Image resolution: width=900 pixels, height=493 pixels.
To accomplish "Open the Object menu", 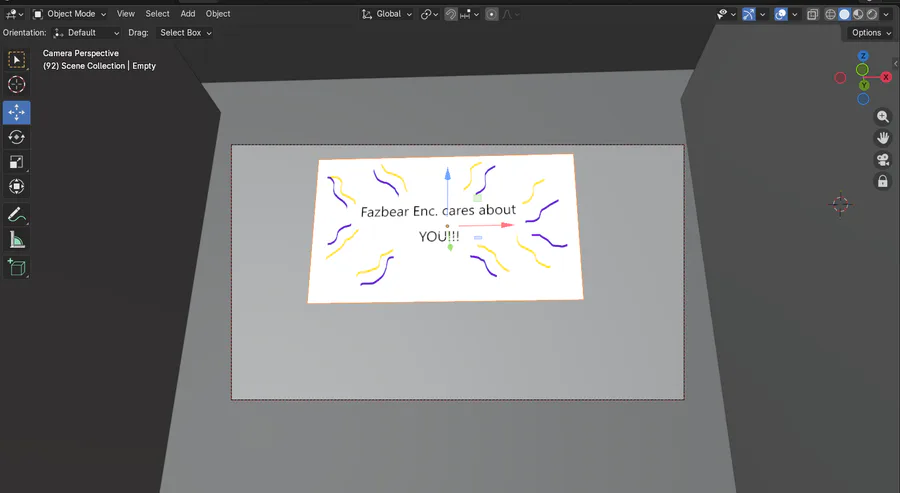I will (x=218, y=14).
